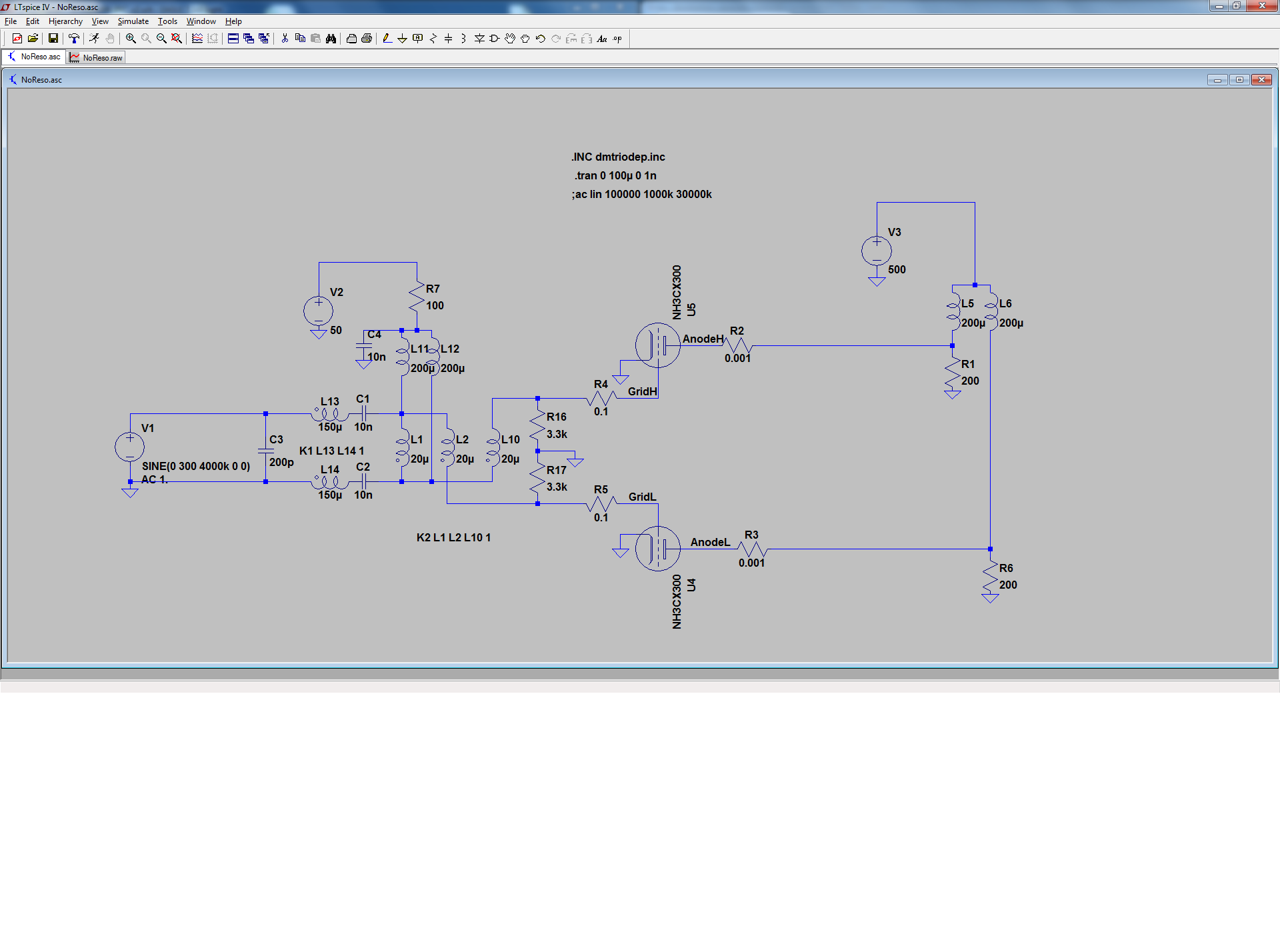
Task: Switch to the NoReso.raw tab
Action: 96,58
